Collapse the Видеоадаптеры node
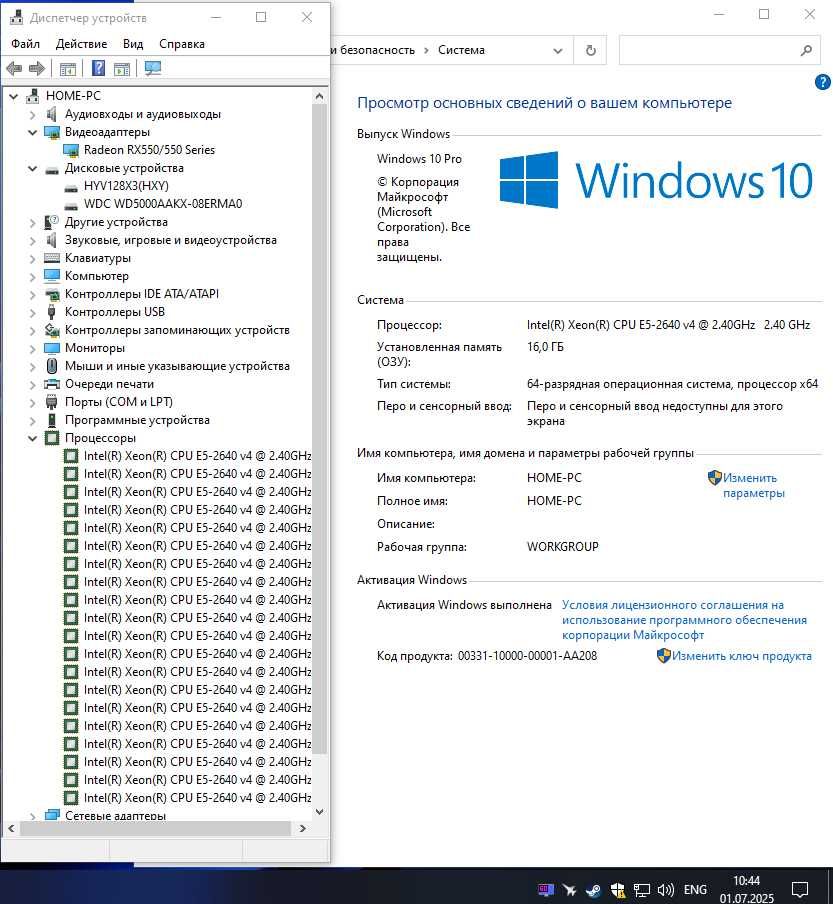 (32, 133)
